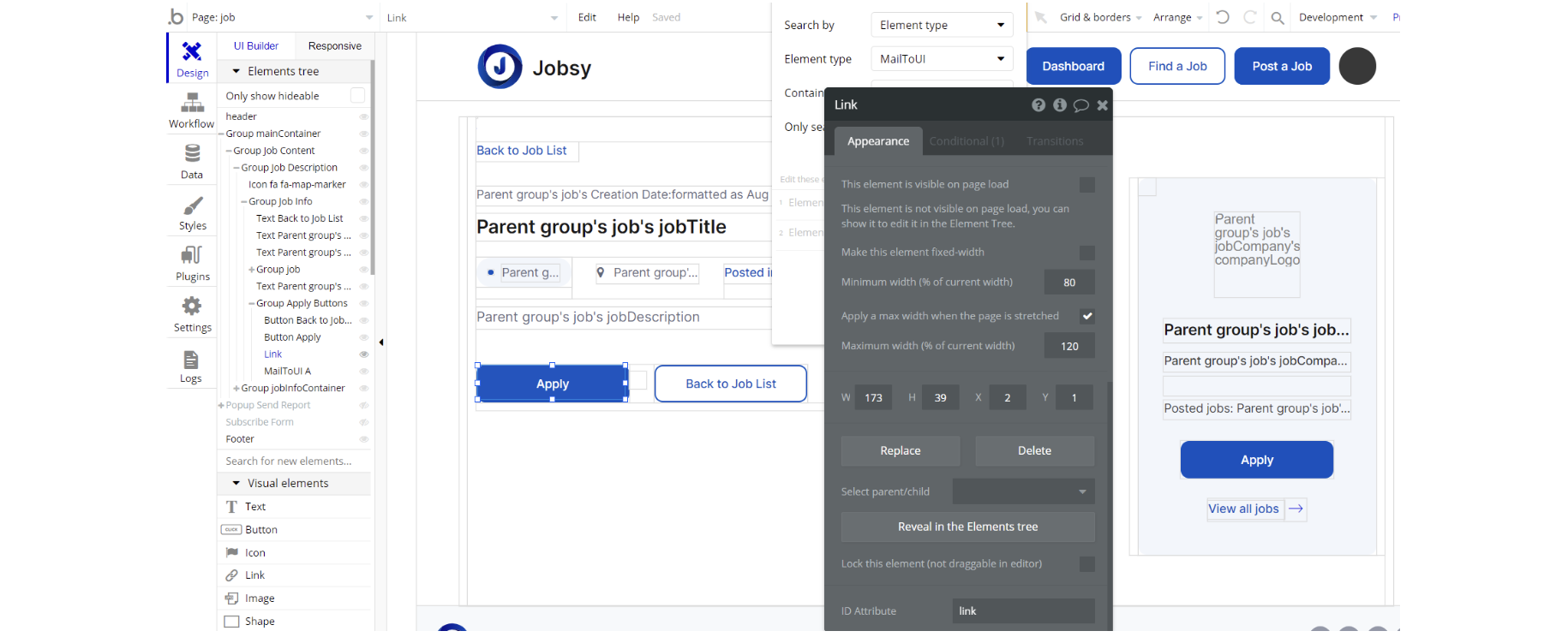1568x637 pixels.
Task: Toggle visibility eye for Link element
Action: [363, 354]
